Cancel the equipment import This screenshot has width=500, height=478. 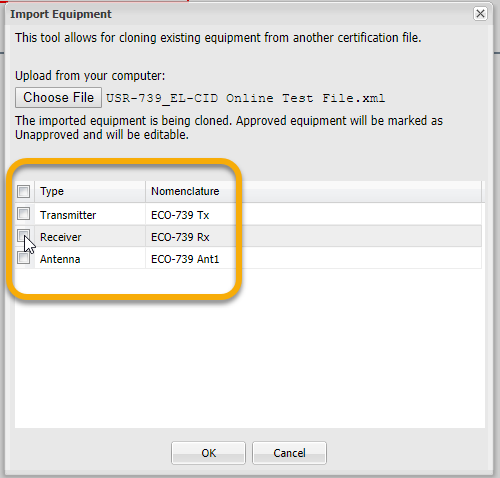289,453
